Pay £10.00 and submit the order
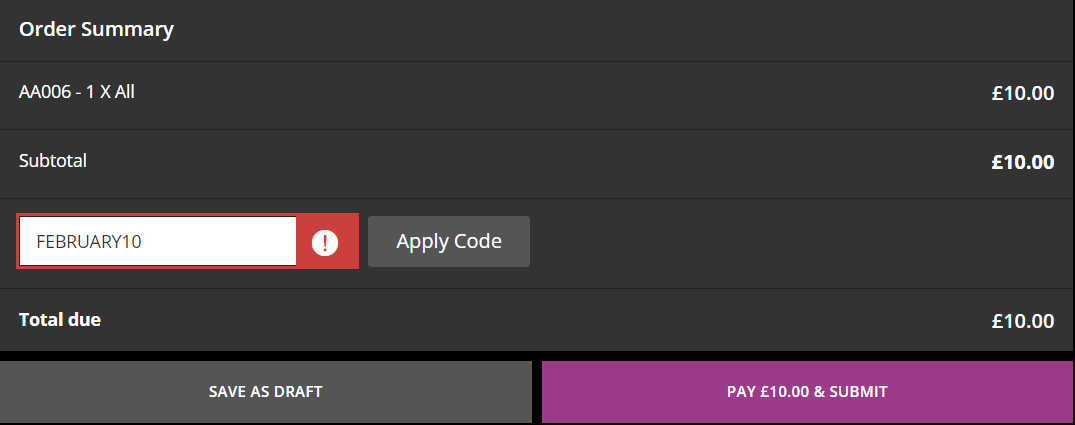 click(807, 392)
